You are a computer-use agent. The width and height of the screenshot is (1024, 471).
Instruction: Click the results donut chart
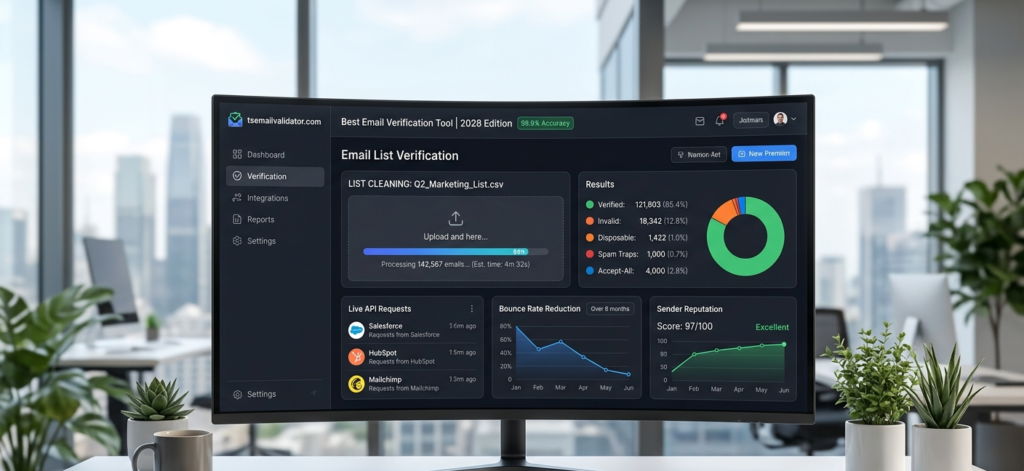745,236
